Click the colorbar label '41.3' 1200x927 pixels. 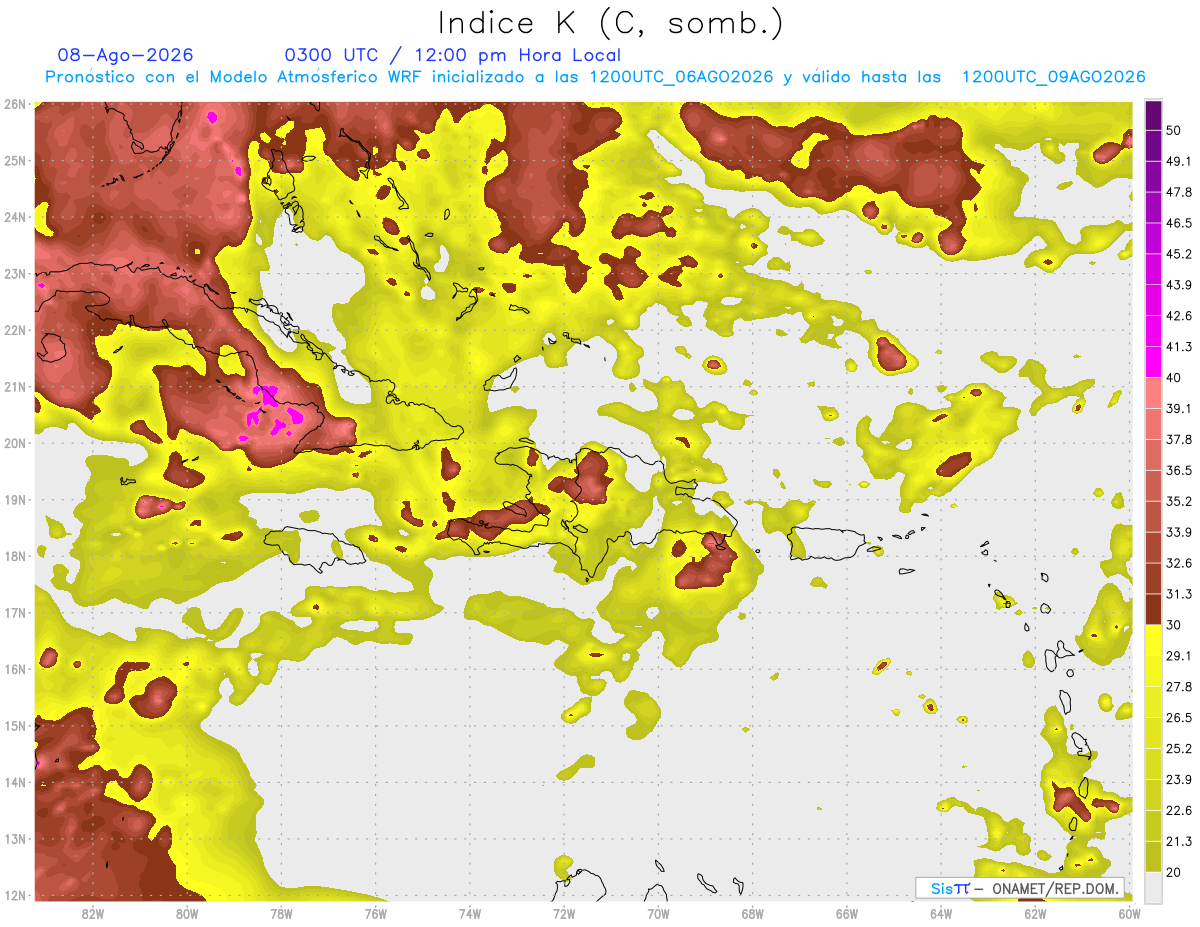[1178, 347]
